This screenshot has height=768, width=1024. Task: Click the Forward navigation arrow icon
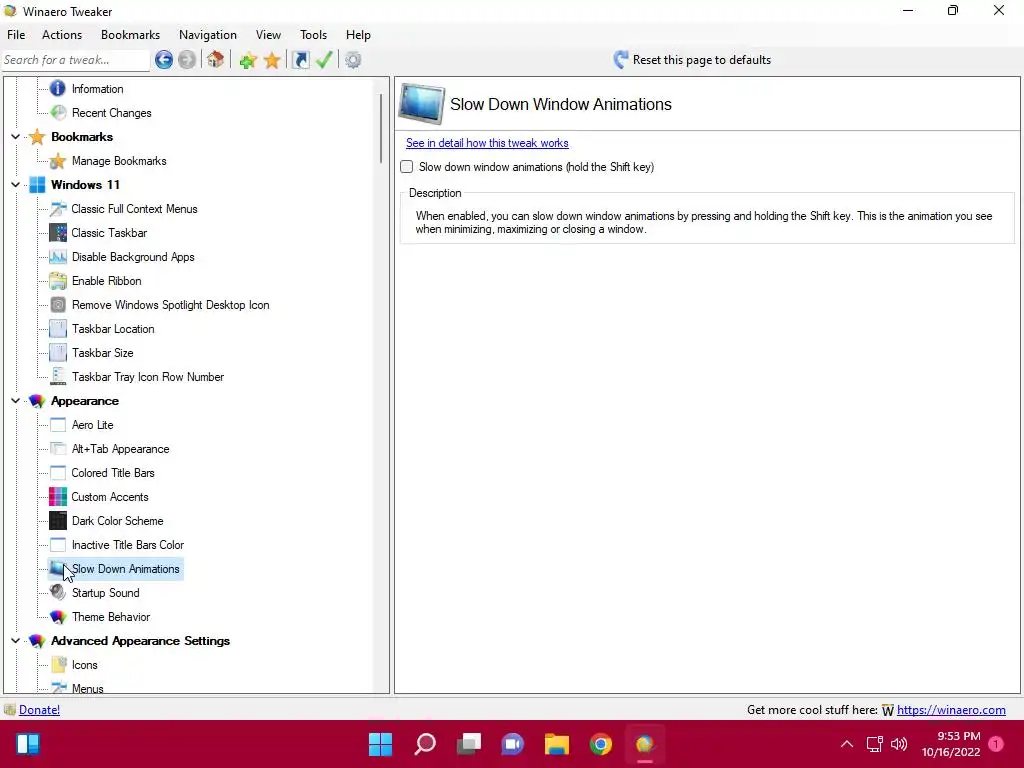[187, 60]
